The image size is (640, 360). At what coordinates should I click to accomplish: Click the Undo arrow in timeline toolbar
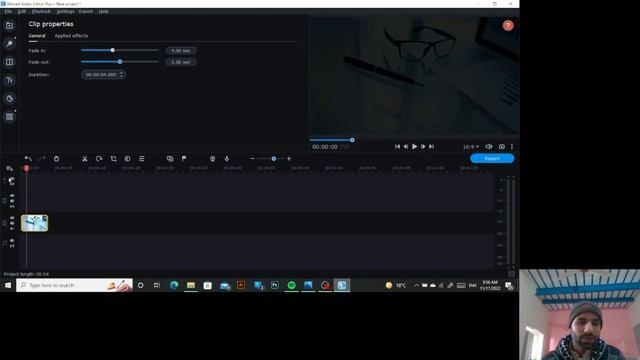tap(28, 159)
